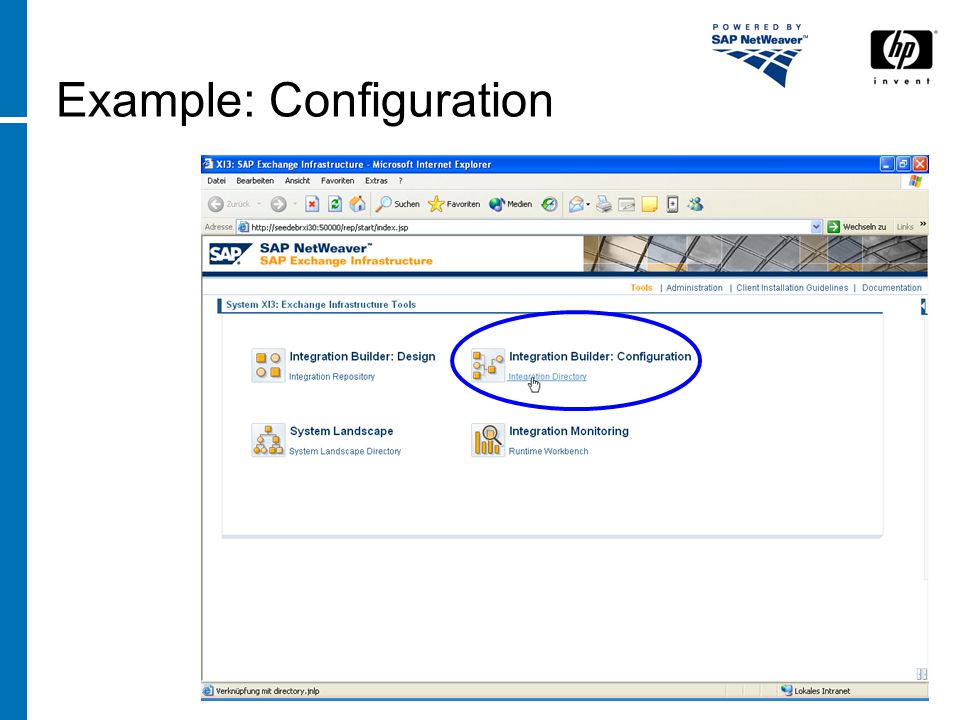Image resolution: width=960 pixels, height=720 pixels.
Task: Click the Stop loading icon
Action: [x=312, y=204]
